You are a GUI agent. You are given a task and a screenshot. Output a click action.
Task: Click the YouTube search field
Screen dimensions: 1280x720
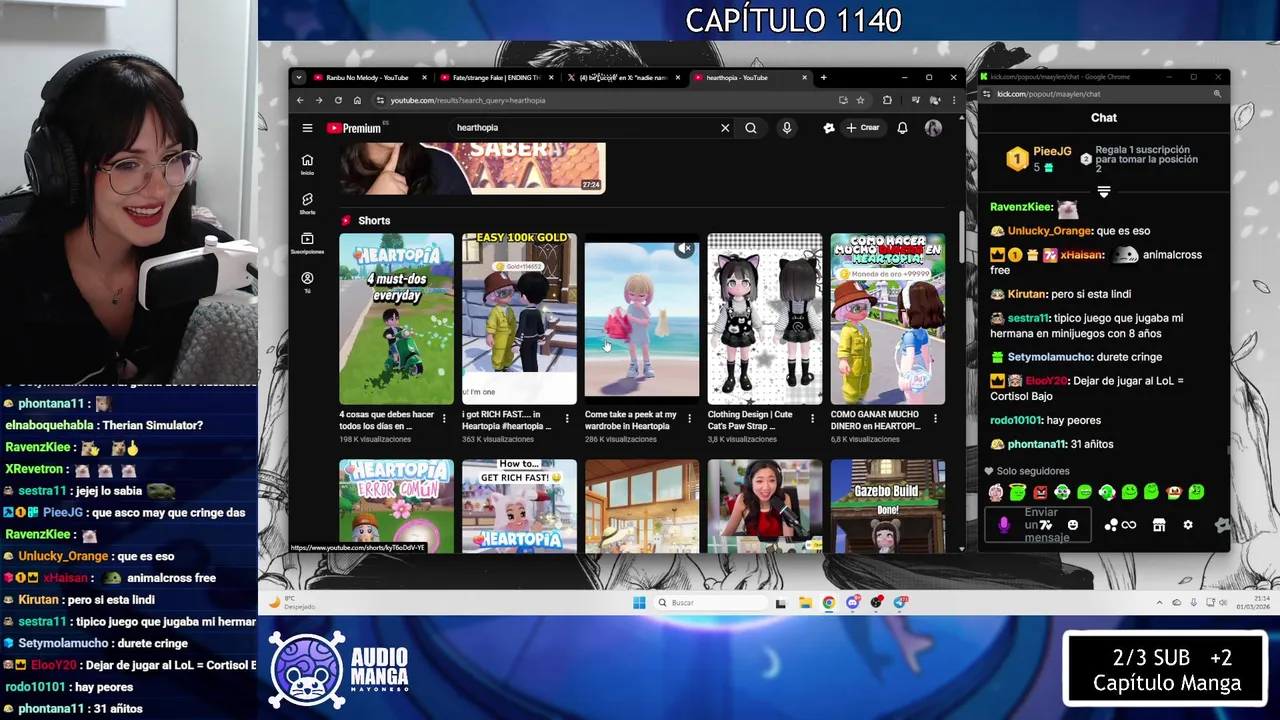[585, 128]
